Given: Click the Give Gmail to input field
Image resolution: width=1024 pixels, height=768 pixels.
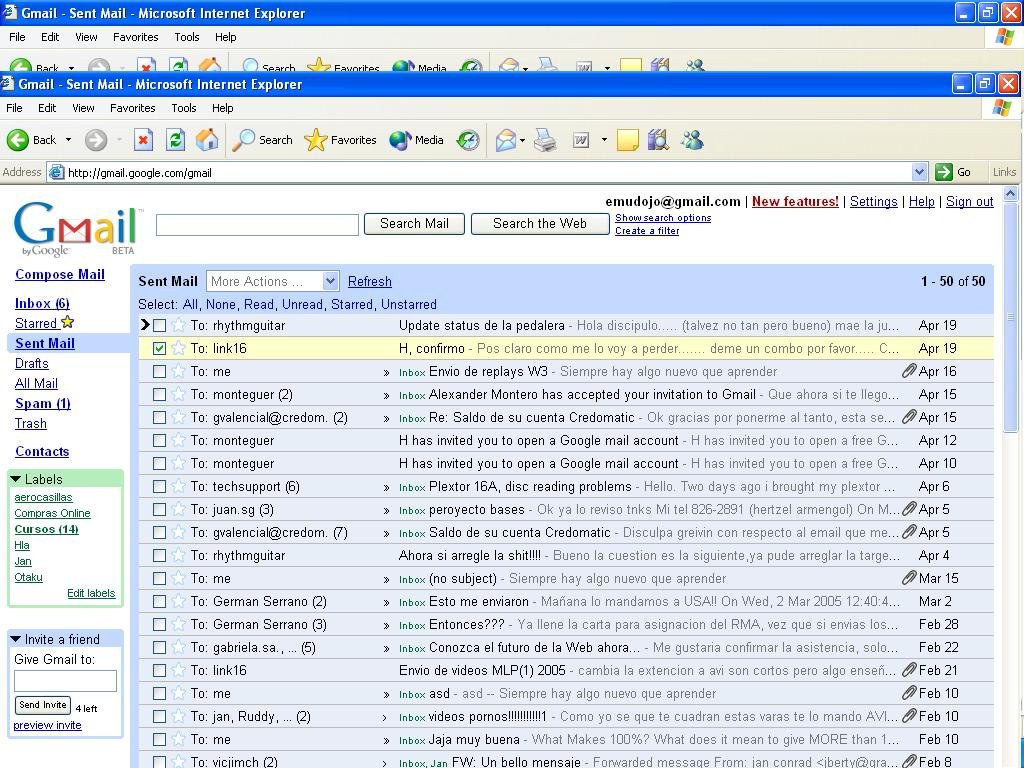Looking at the screenshot, I should tap(65, 680).
